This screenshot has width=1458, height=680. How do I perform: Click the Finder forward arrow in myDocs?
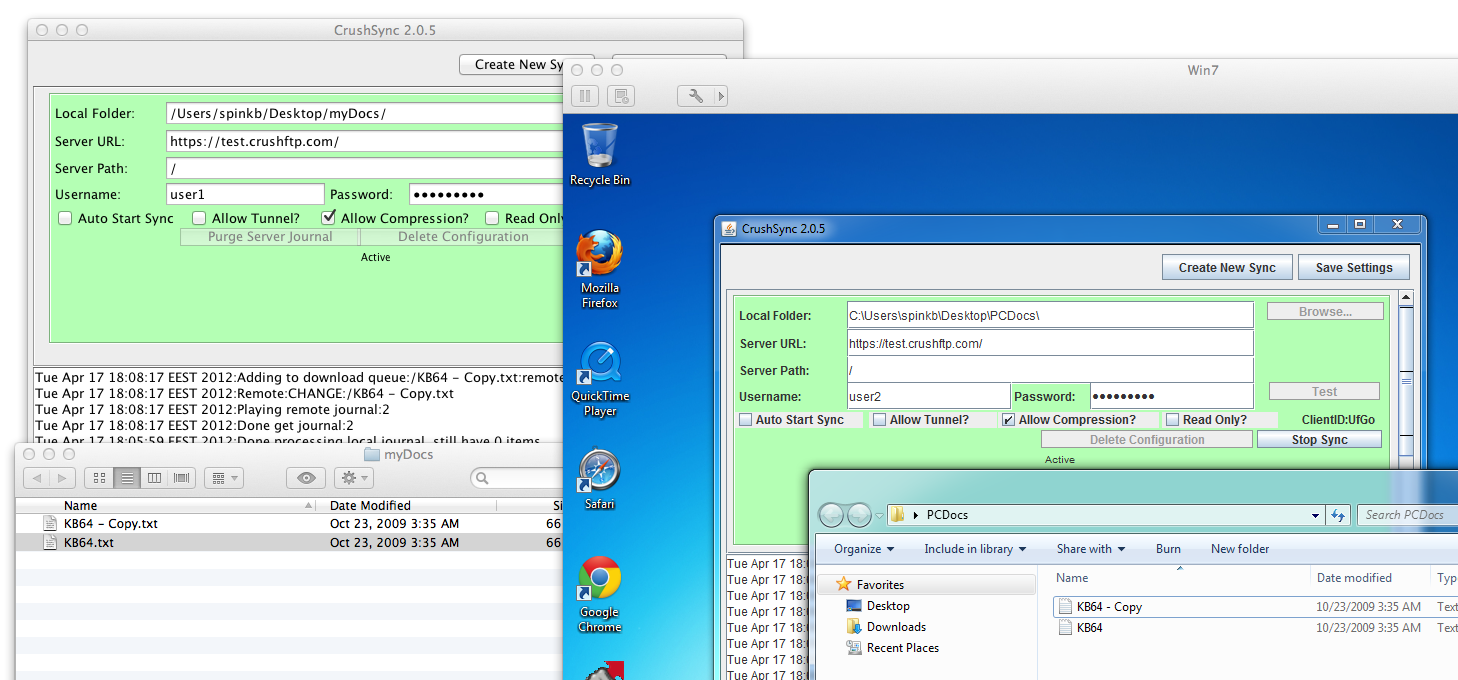(62, 479)
